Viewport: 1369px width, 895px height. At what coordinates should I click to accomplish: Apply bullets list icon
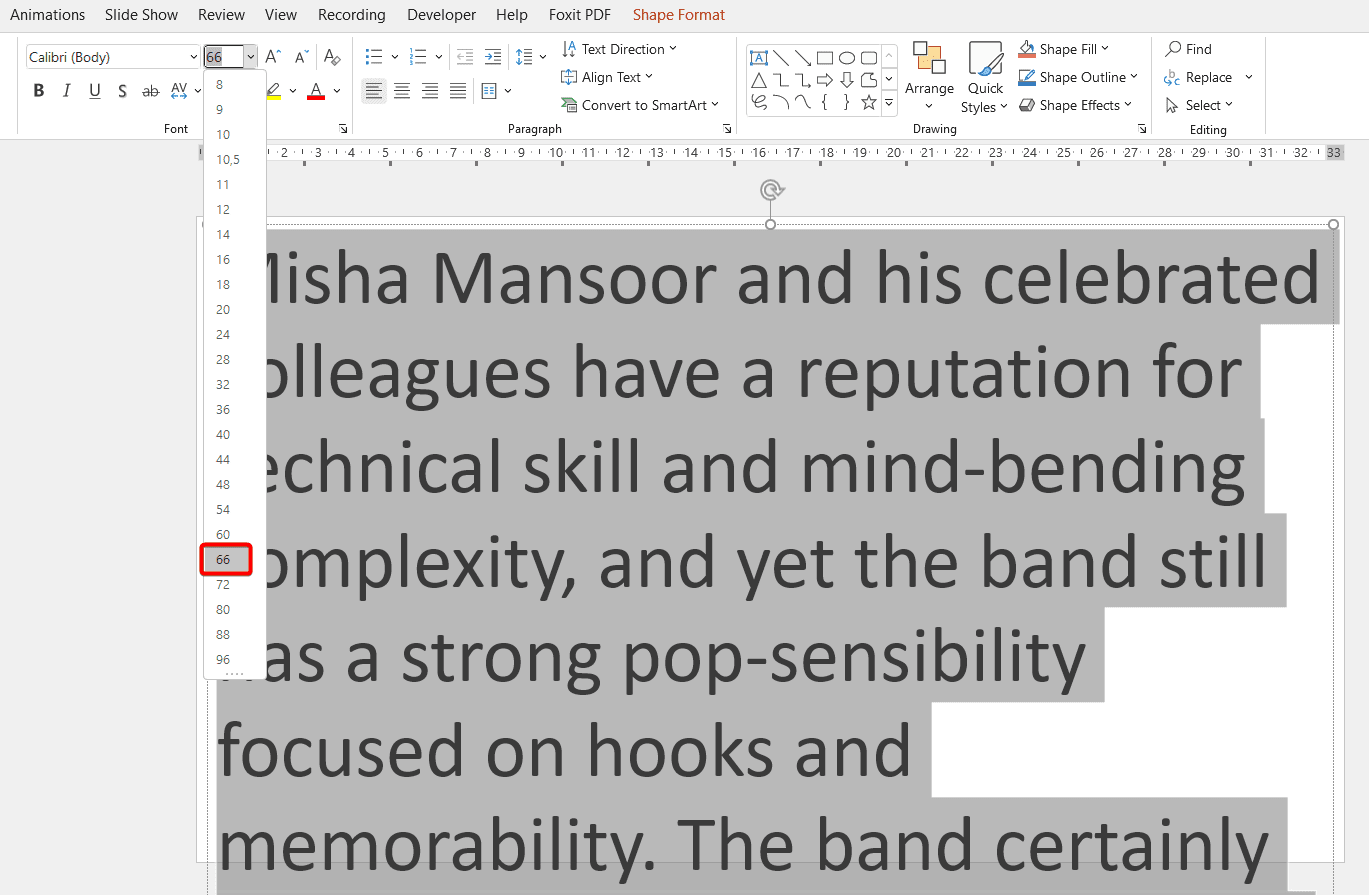click(374, 57)
